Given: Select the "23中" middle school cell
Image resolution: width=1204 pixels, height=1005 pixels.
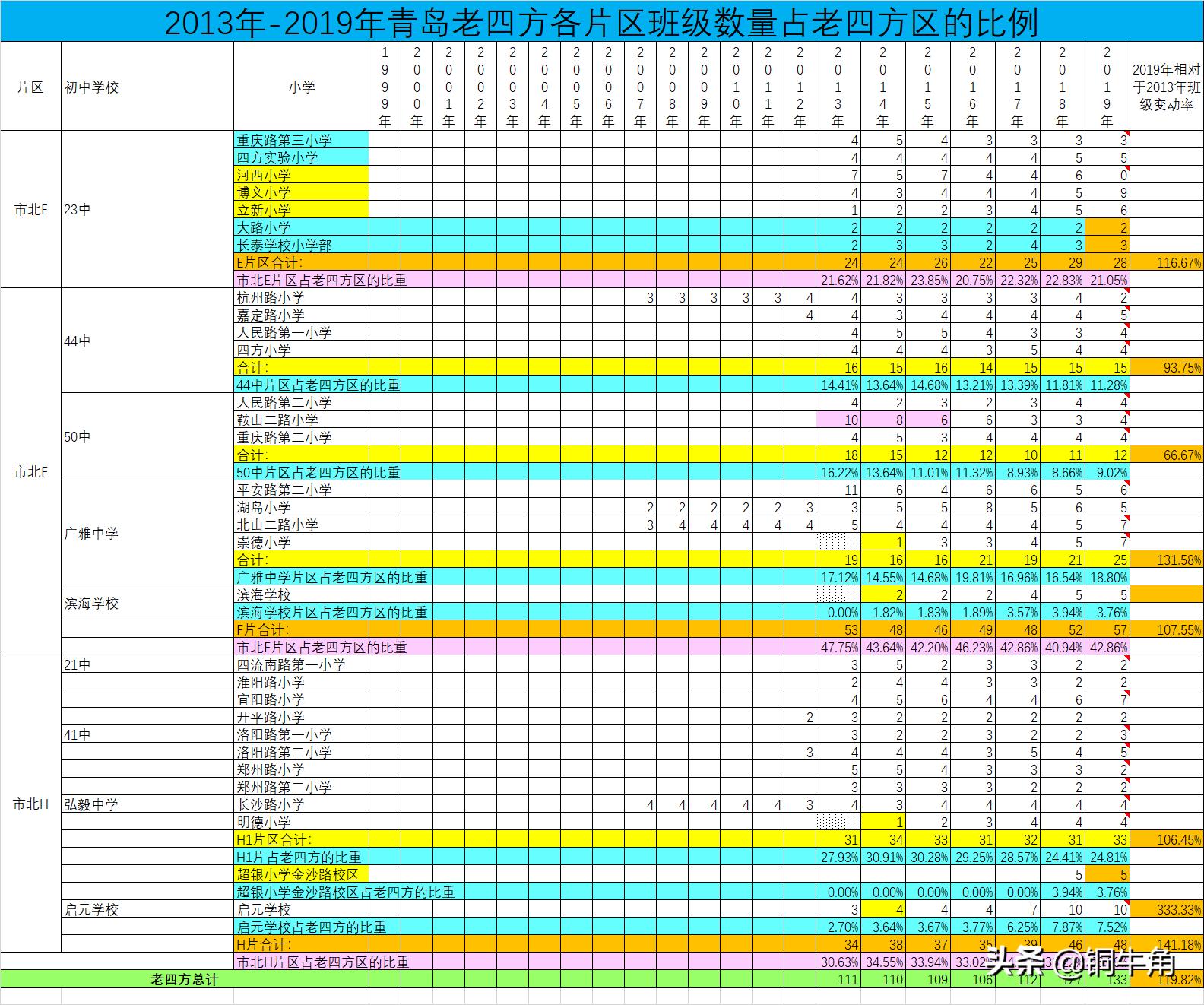Looking at the screenshot, I should pos(147,210).
